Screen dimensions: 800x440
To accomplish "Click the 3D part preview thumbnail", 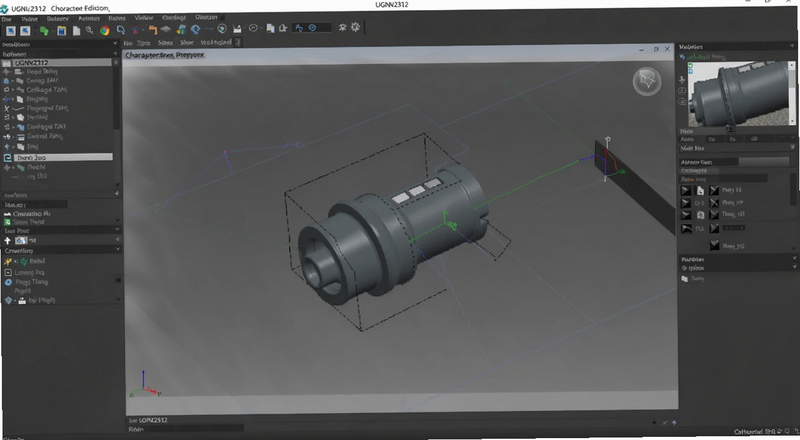I will tap(738, 93).
